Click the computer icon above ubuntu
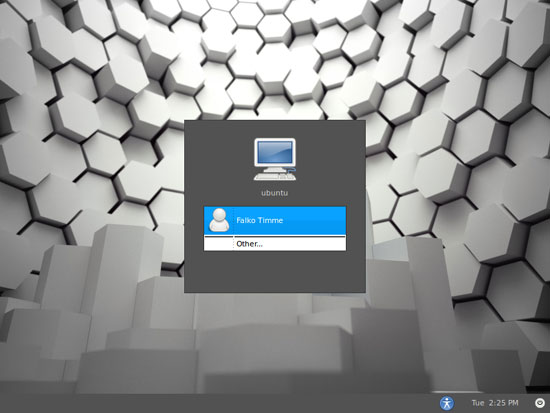The height and width of the screenshot is (413, 550). [x=275, y=159]
